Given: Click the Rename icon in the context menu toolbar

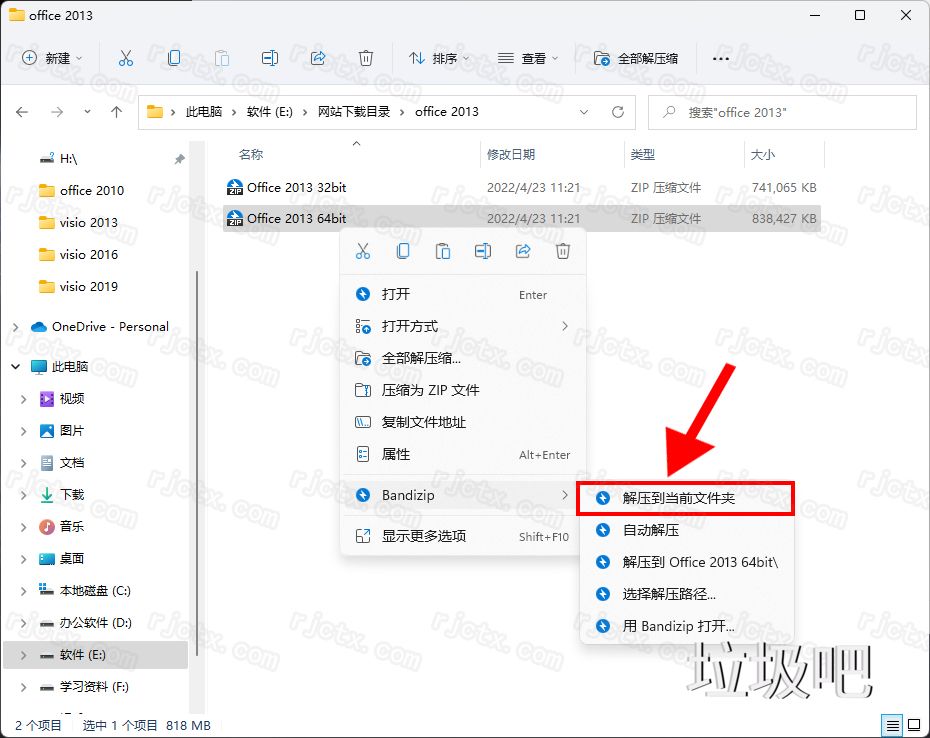Looking at the screenshot, I should click(483, 251).
